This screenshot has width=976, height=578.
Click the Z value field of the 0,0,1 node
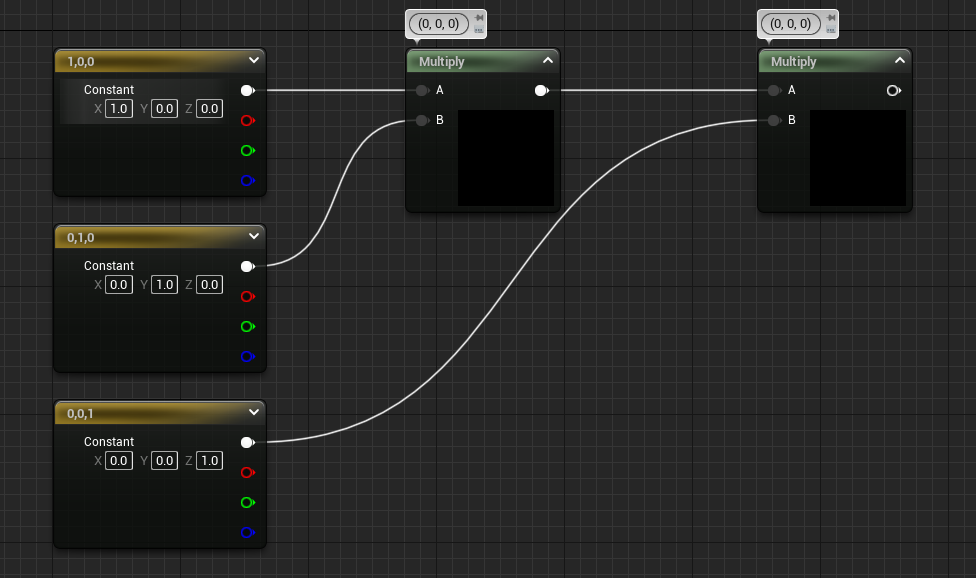[209, 460]
